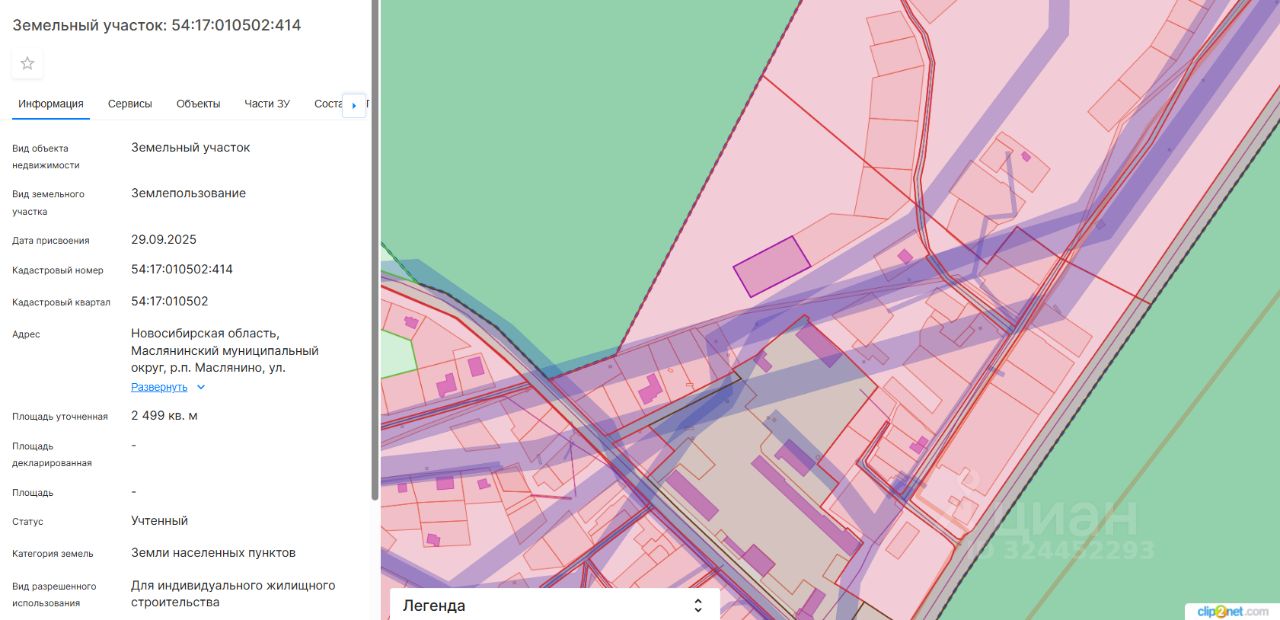This screenshot has width=1280, height=620.
Task: Expand the full address via Развернуть
Action: point(159,387)
